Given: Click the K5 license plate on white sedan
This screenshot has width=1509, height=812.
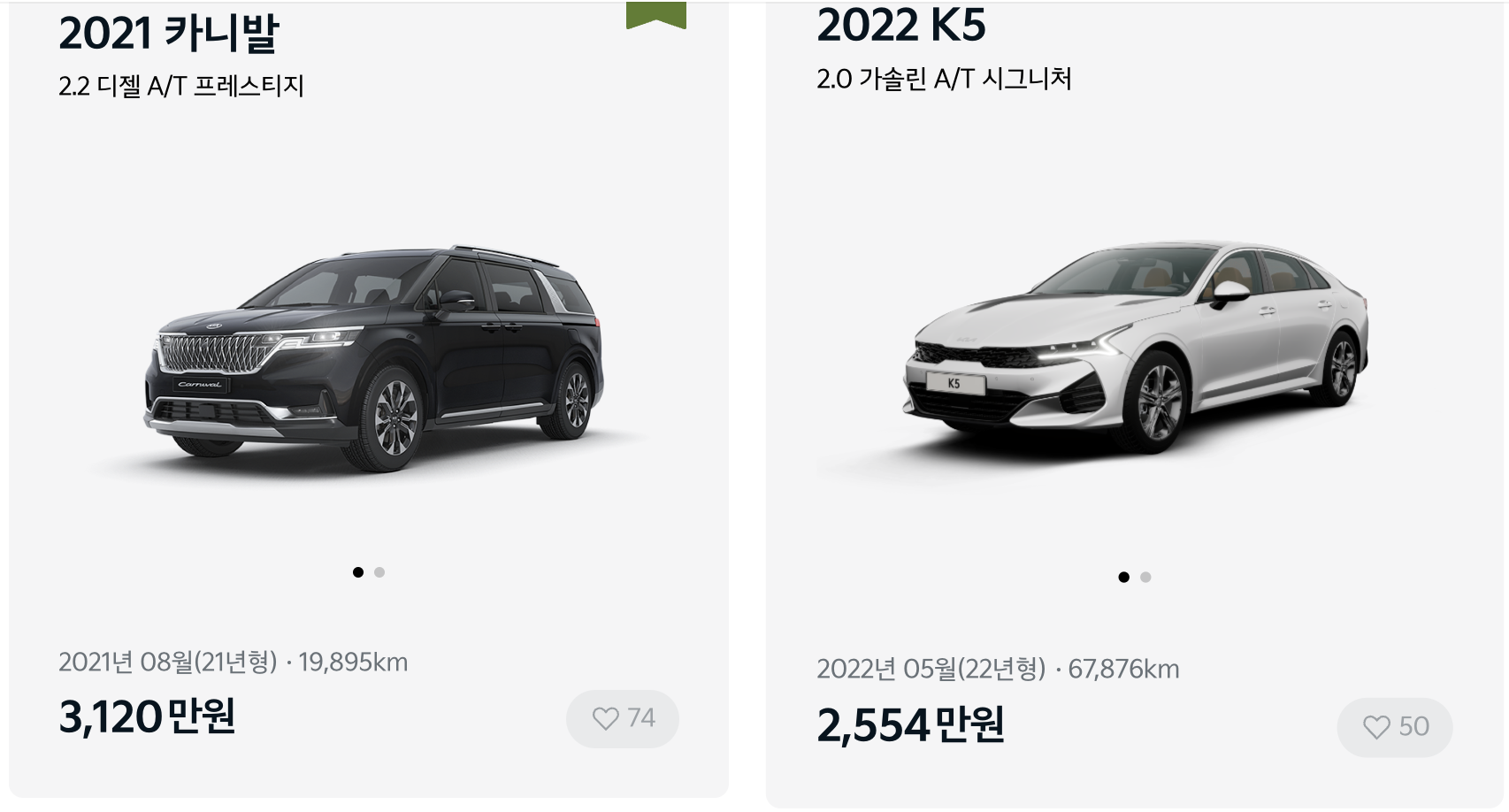Looking at the screenshot, I should (954, 384).
